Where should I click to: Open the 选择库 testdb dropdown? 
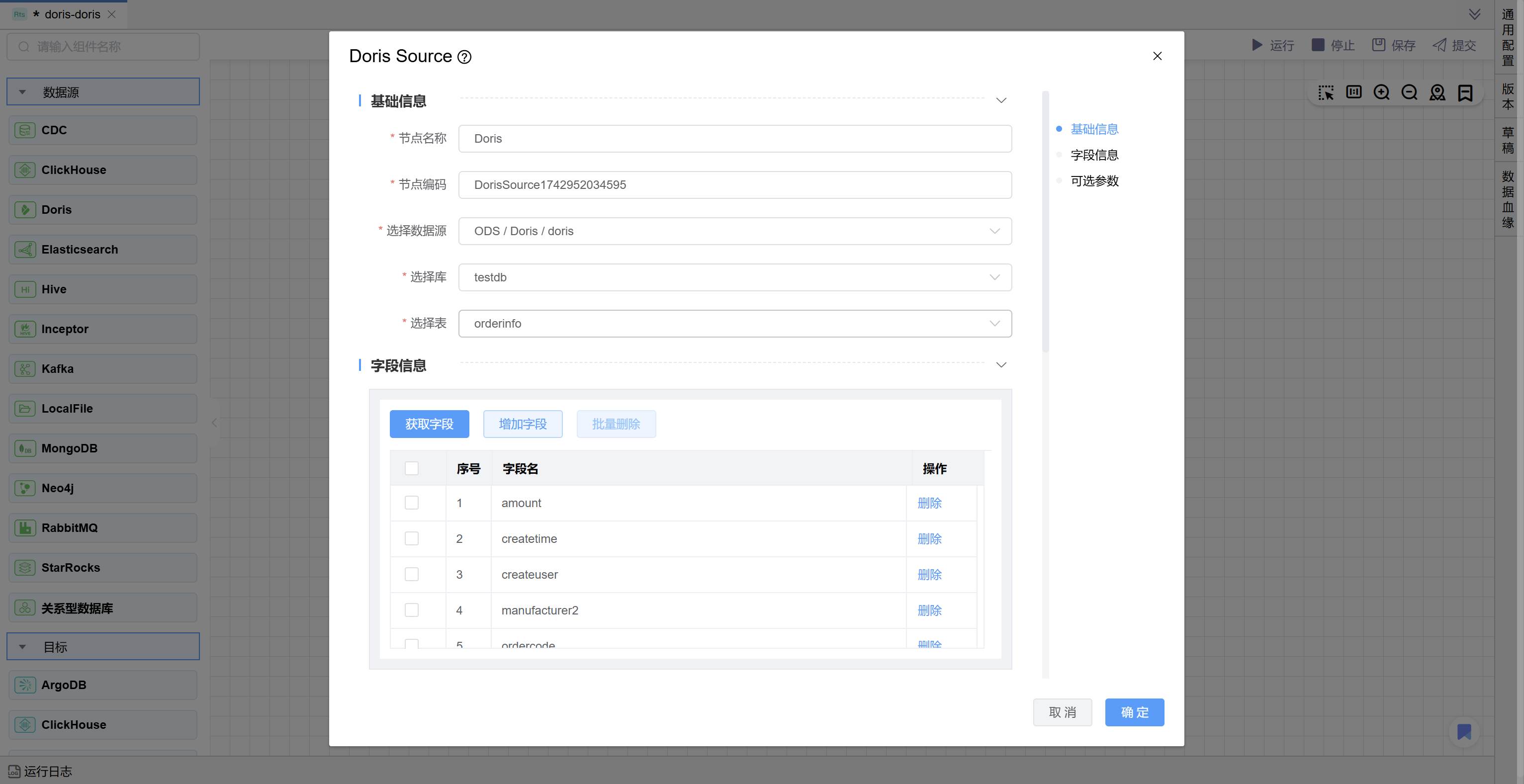[734, 277]
